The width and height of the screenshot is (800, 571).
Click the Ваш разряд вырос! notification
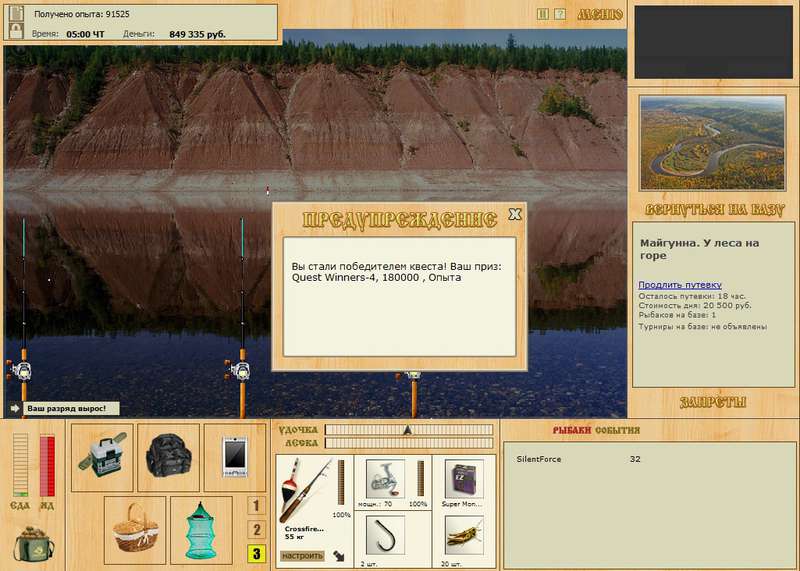pos(71,408)
